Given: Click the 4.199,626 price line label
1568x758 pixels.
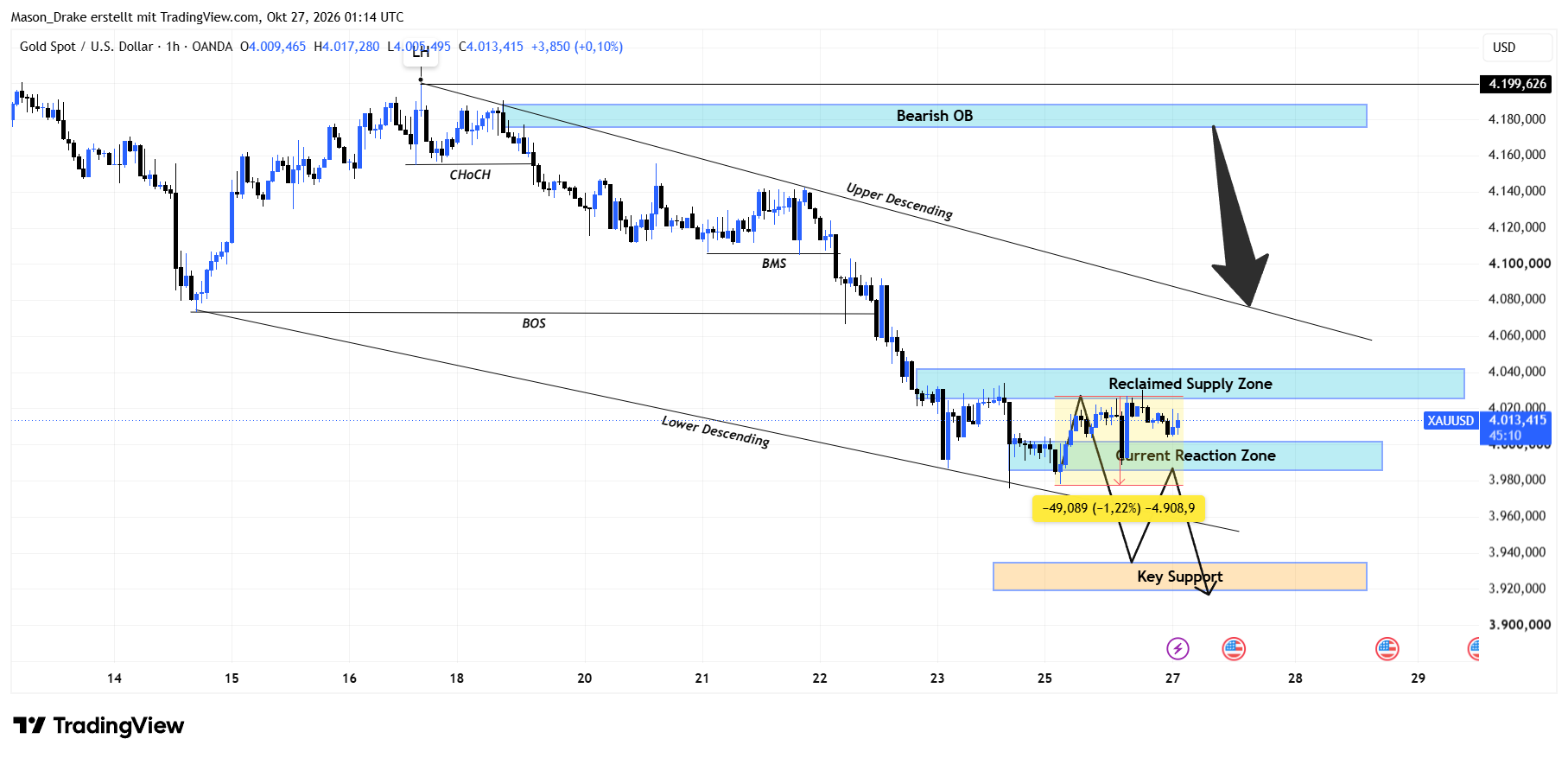Looking at the screenshot, I should pos(1518,84).
